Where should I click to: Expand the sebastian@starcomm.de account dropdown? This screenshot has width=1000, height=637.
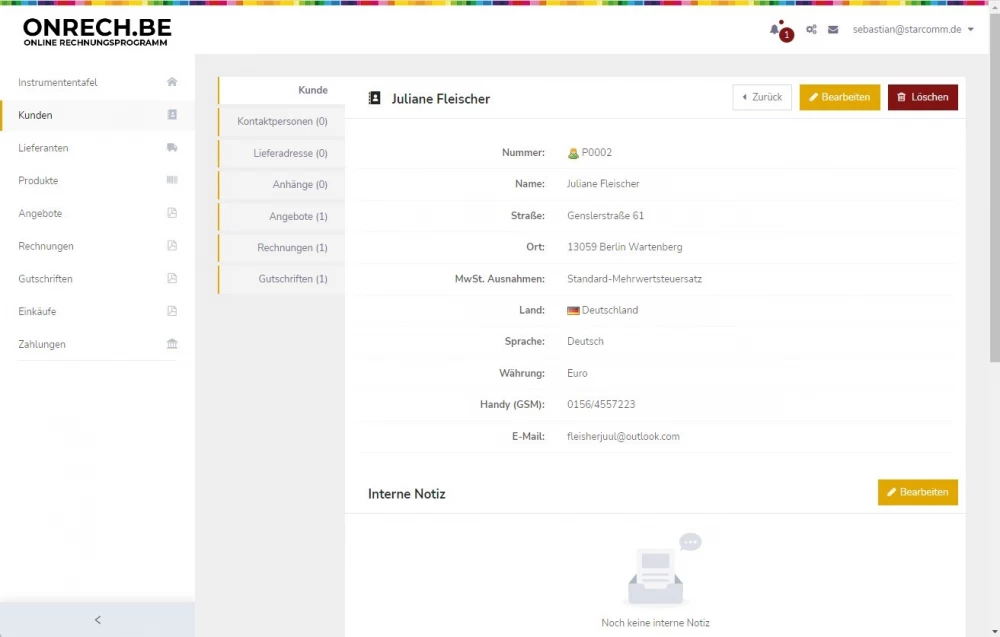(x=912, y=30)
